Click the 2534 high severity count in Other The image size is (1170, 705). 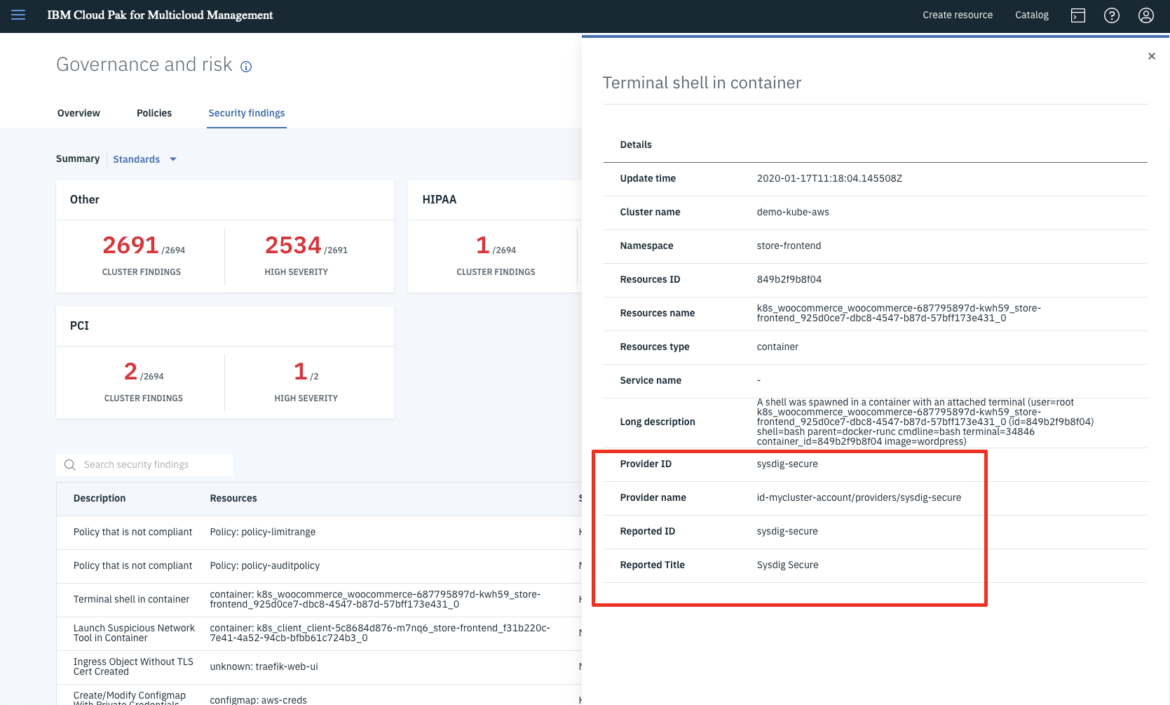(x=292, y=245)
